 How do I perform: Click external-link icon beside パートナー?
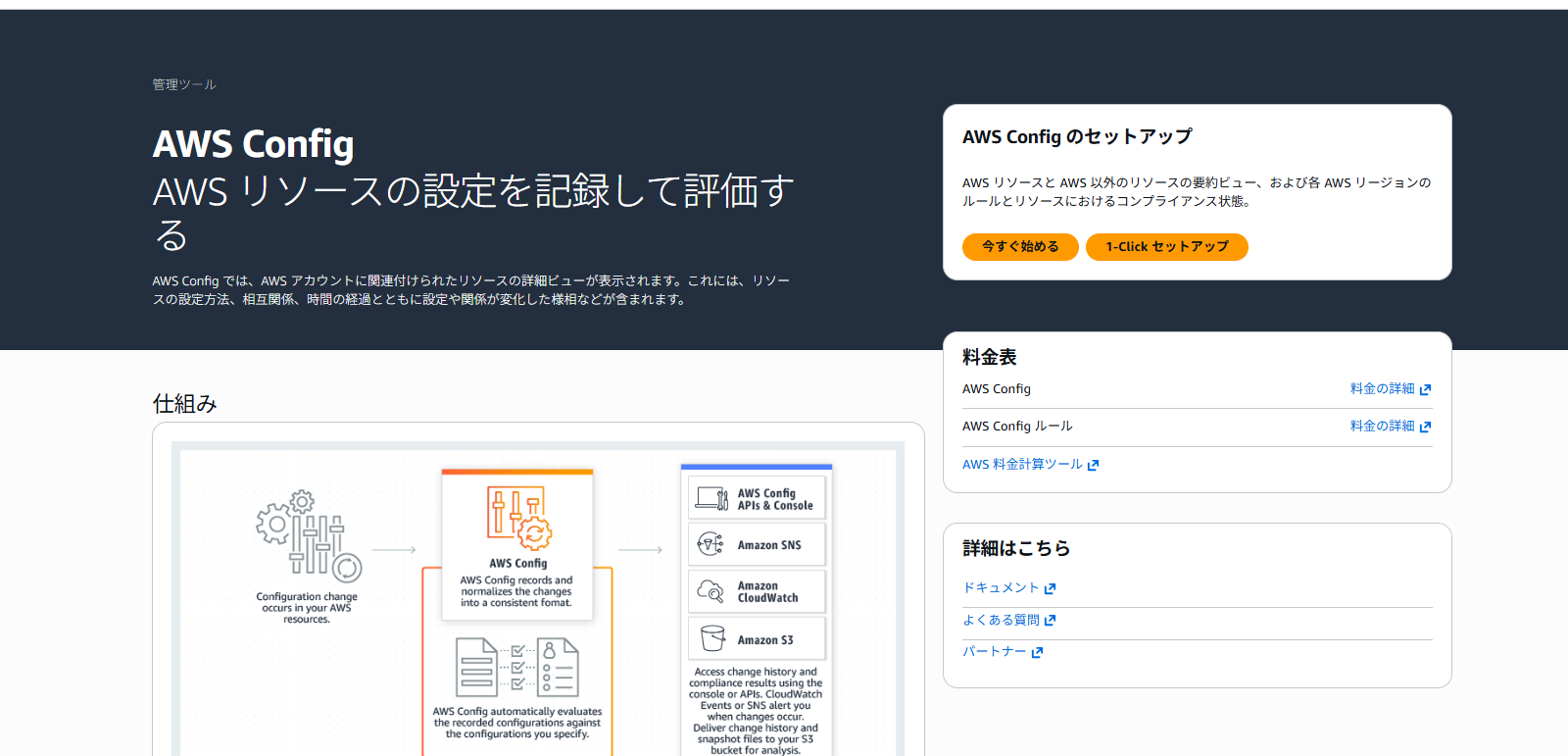1037,652
